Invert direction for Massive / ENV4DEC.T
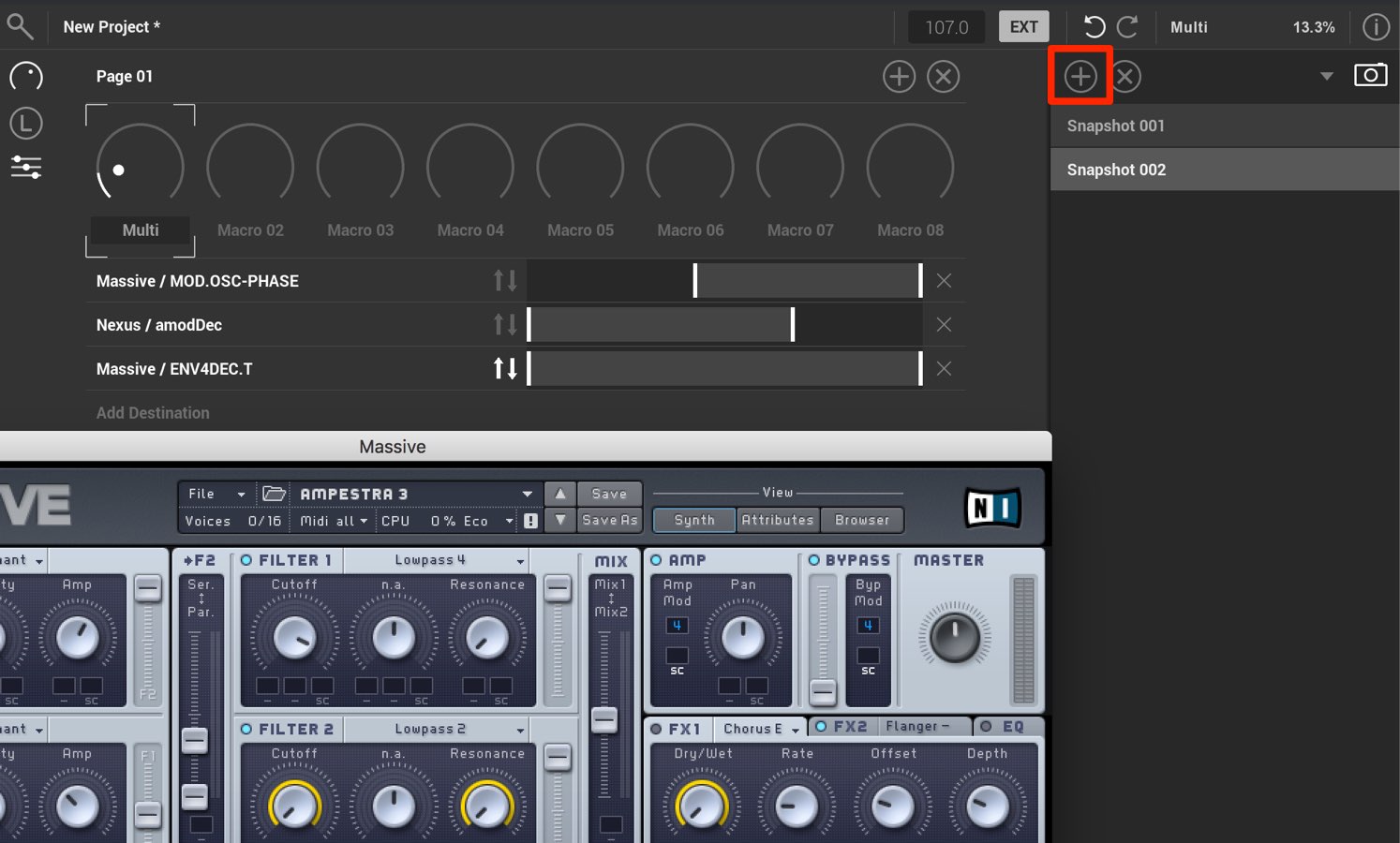1400x843 pixels. click(x=505, y=368)
